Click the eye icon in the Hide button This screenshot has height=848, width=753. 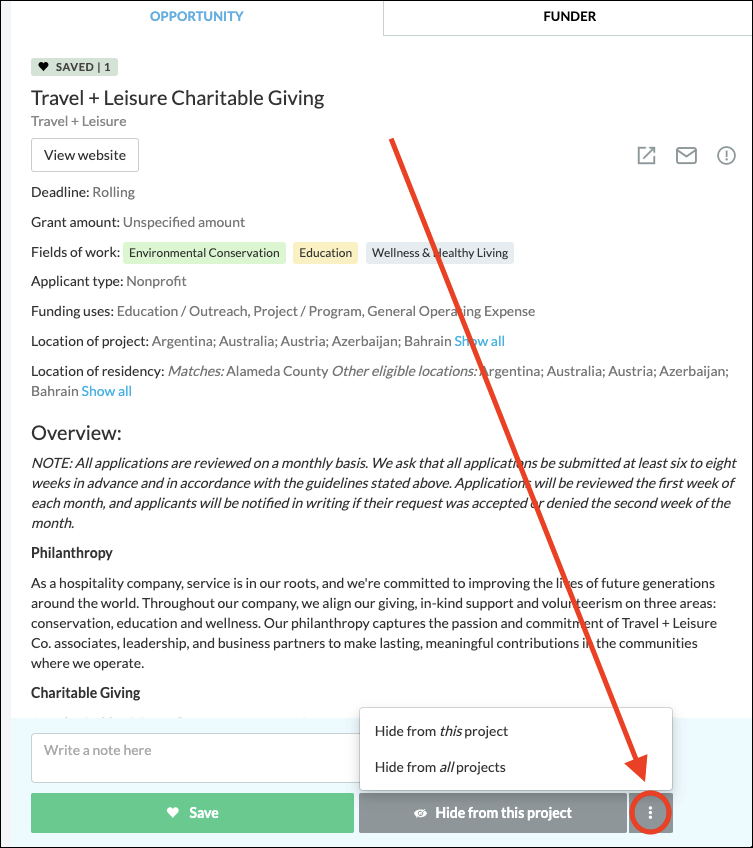(x=421, y=813)
